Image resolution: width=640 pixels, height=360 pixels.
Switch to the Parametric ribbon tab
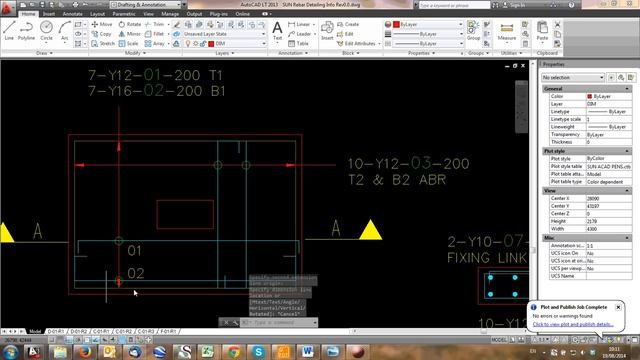click(124, 14)
